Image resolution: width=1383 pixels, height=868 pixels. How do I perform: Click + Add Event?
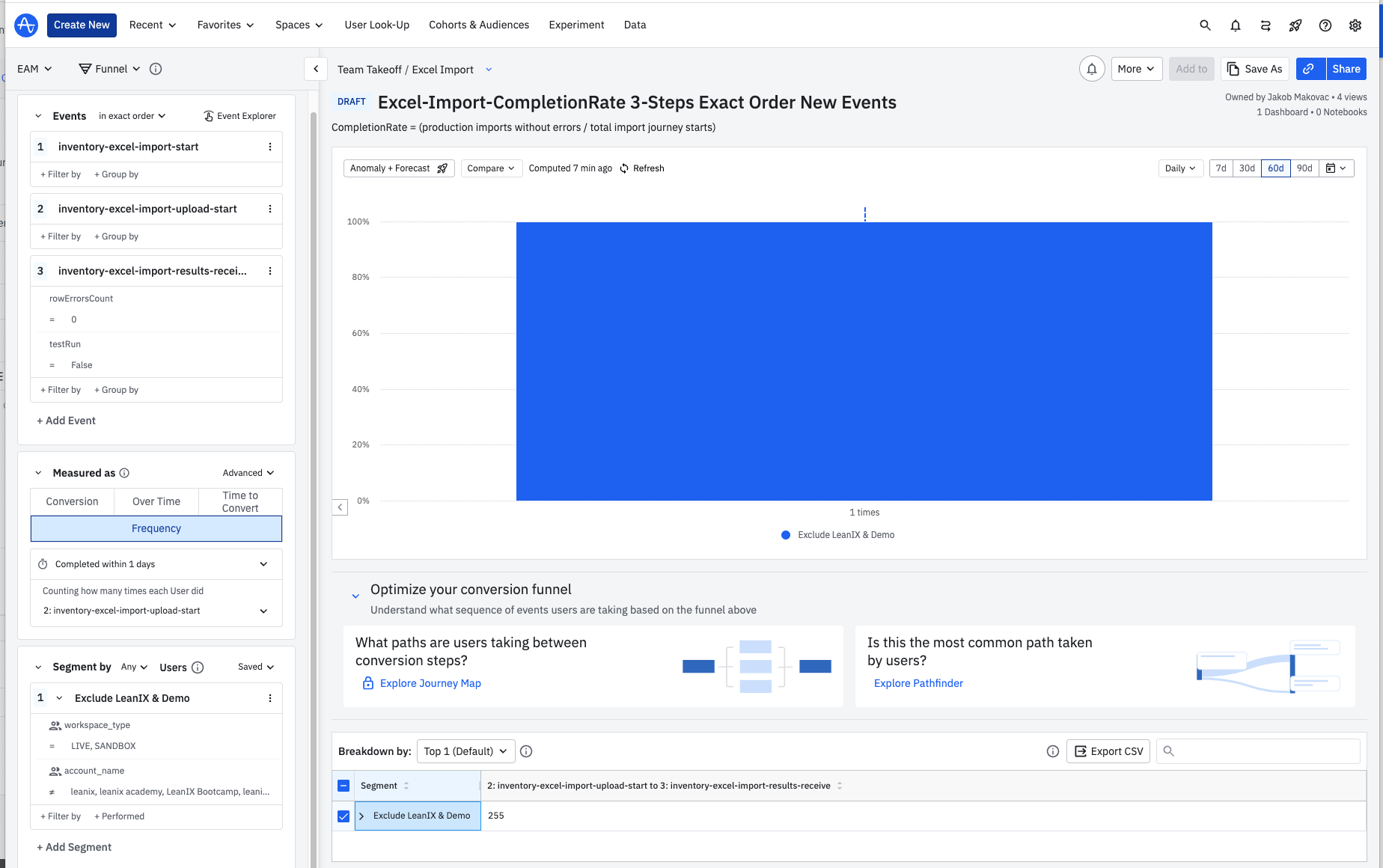[x=66, y=421]
